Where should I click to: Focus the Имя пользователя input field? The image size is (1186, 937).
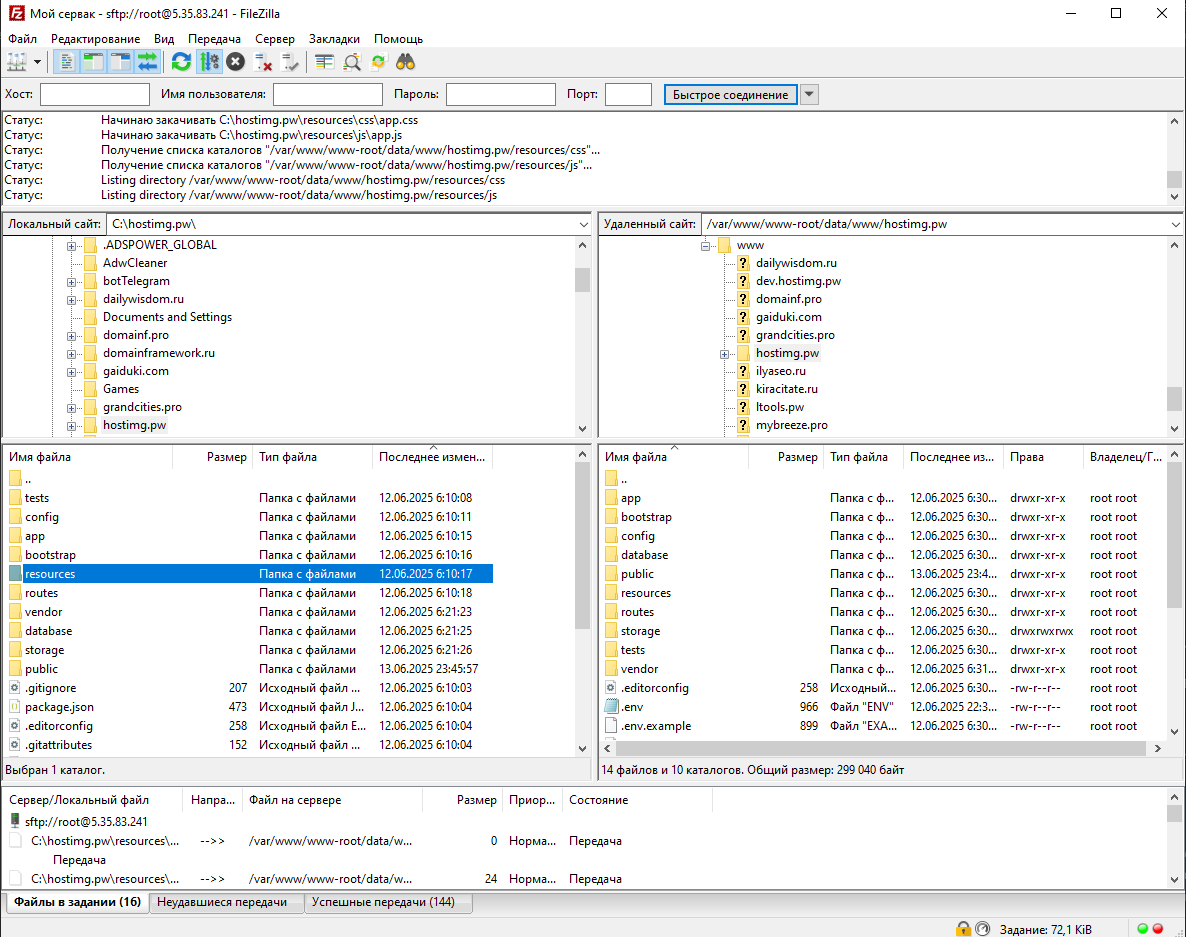(x=328, y=95)
